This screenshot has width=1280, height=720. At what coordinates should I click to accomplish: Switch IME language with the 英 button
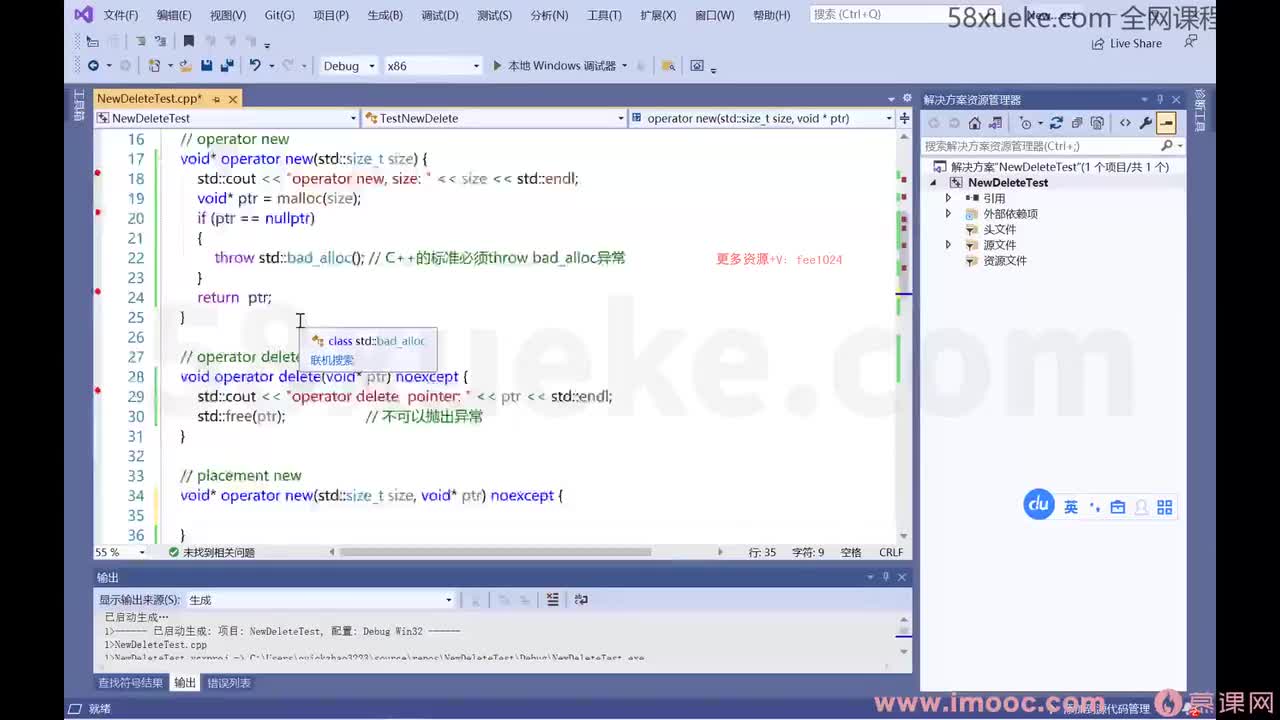1071,507
